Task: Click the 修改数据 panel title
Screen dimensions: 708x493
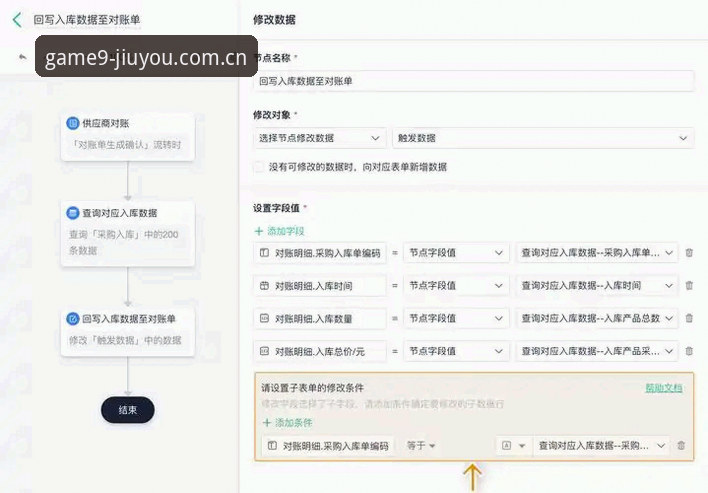Action: click(x=275, y=20)
